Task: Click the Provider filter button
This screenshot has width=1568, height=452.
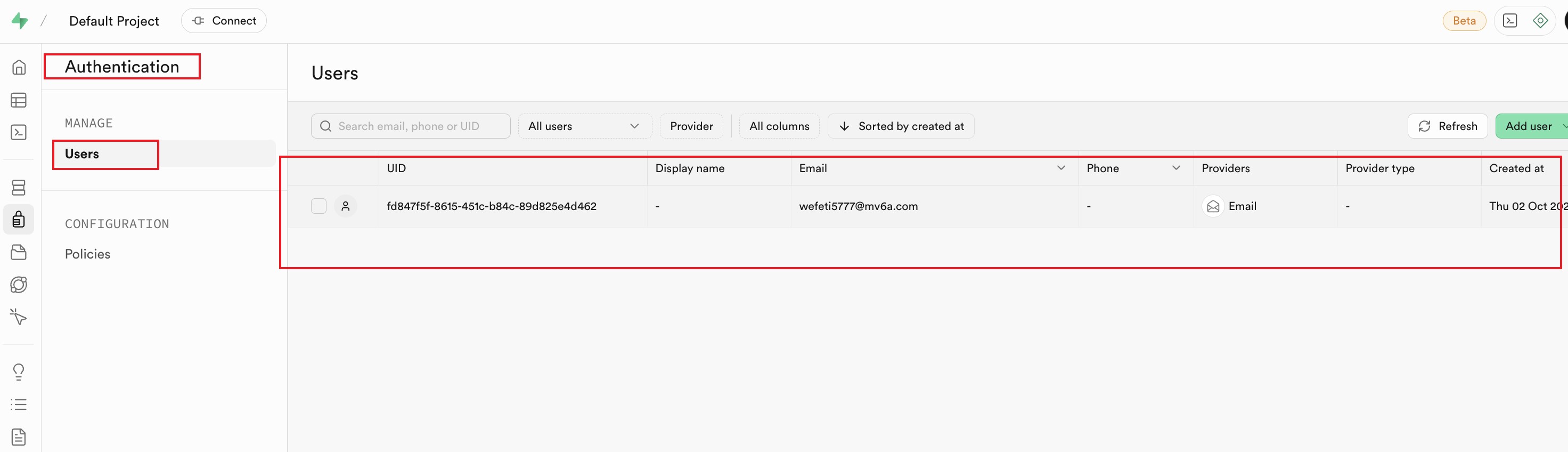Action: pos(691,126)
